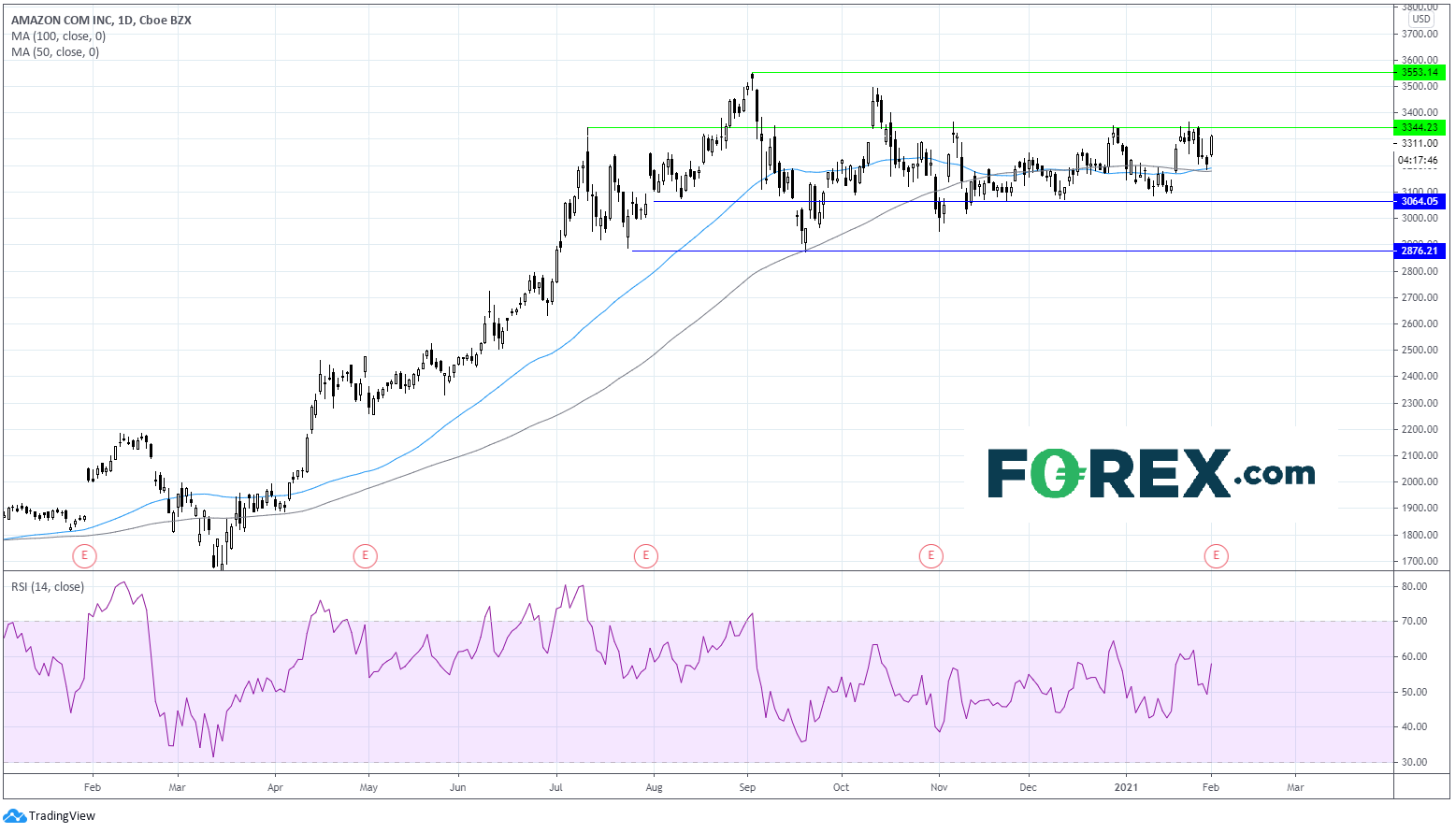Select the blue 3064.05 price label
Screen dimensions: 1456x833
(x=1420, y=201)
